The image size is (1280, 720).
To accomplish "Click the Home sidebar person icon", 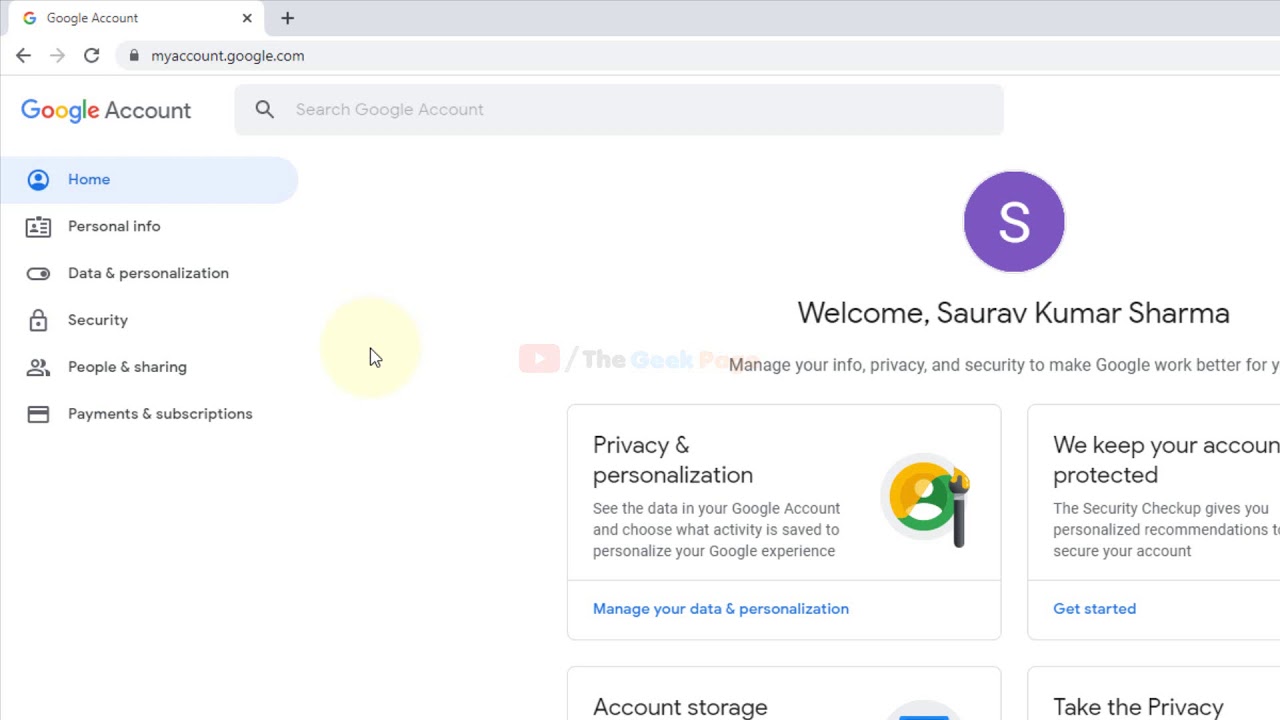I will point(38,180).
